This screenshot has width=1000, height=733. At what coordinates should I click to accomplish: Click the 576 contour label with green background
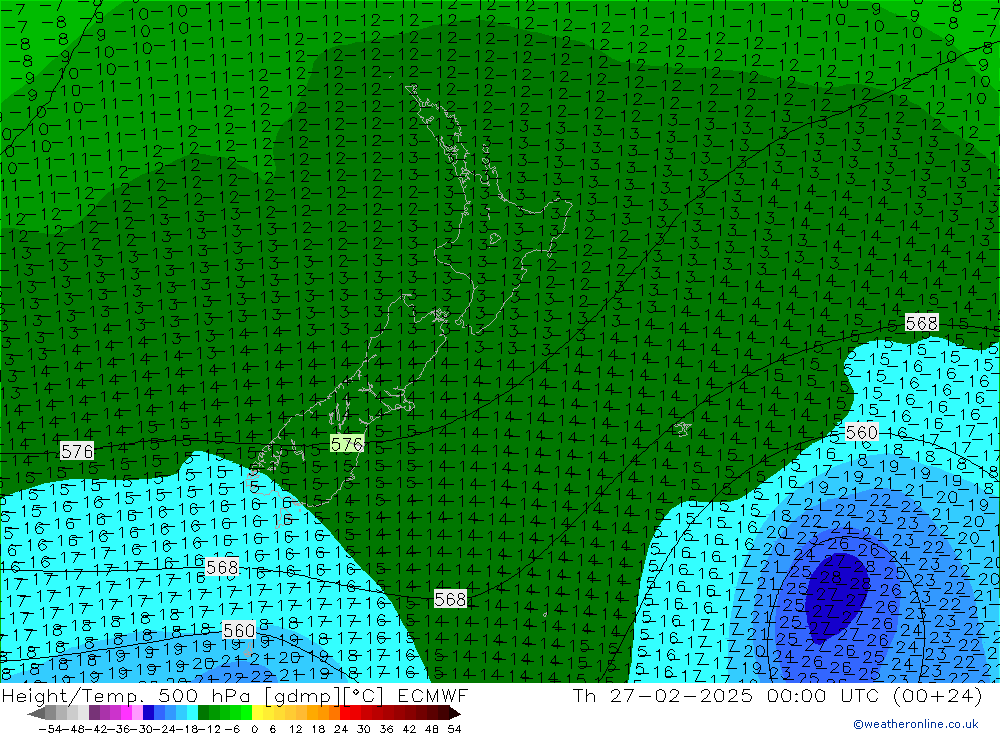[x=347, y=444]
